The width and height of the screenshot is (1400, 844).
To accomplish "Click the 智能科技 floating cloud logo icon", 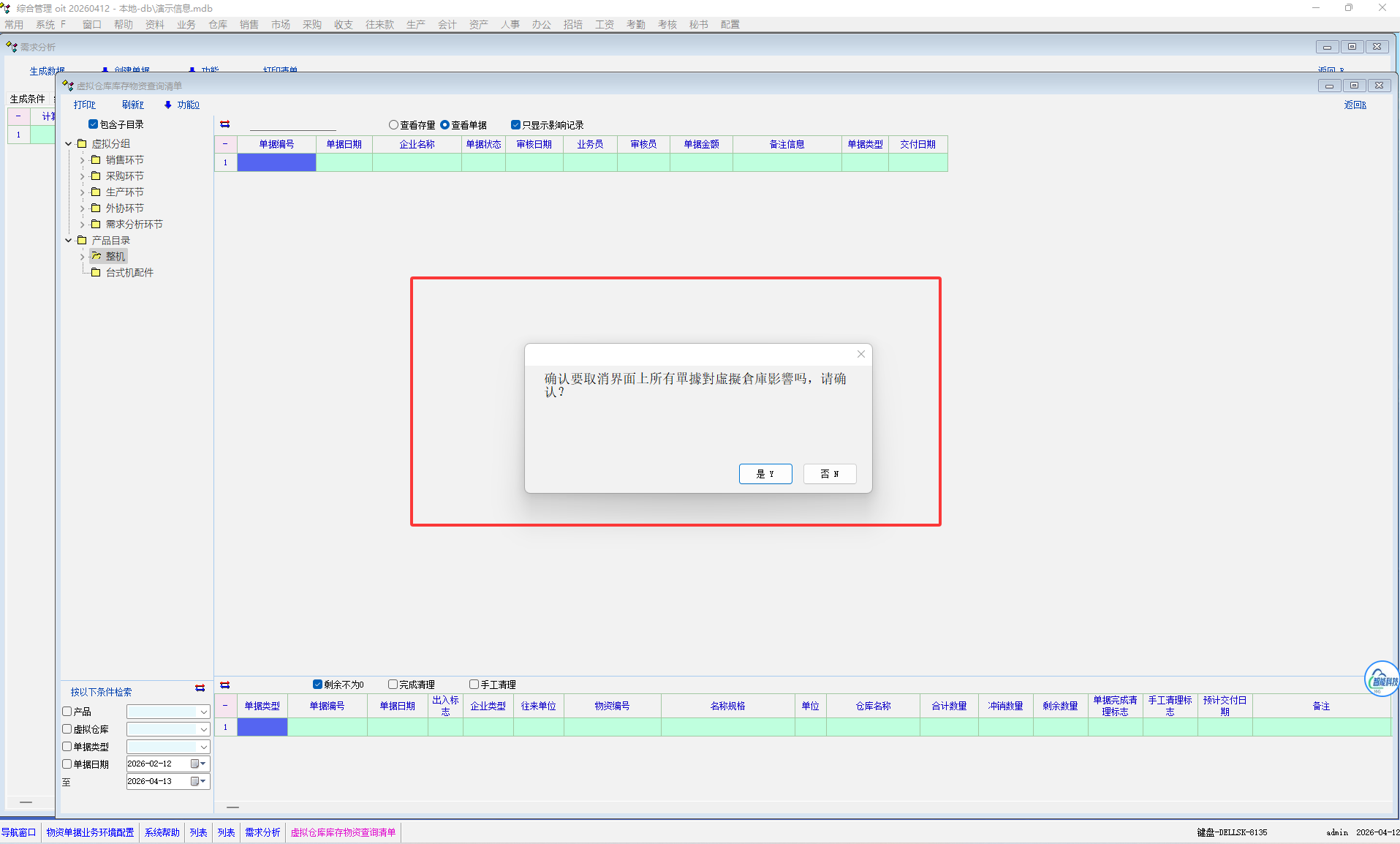I will (x=1381, y=679).
